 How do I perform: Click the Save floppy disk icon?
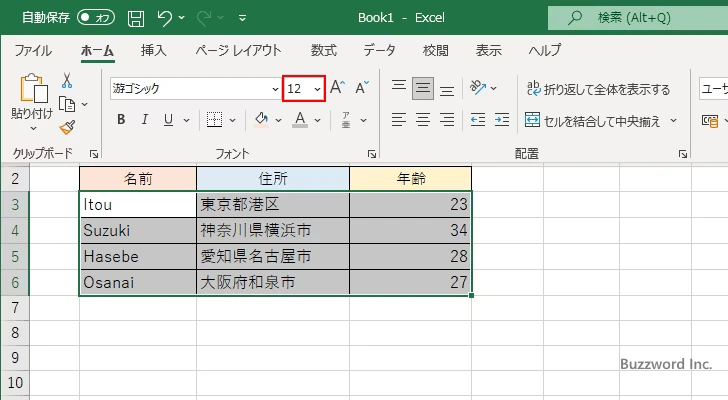[x=136, y=18]
